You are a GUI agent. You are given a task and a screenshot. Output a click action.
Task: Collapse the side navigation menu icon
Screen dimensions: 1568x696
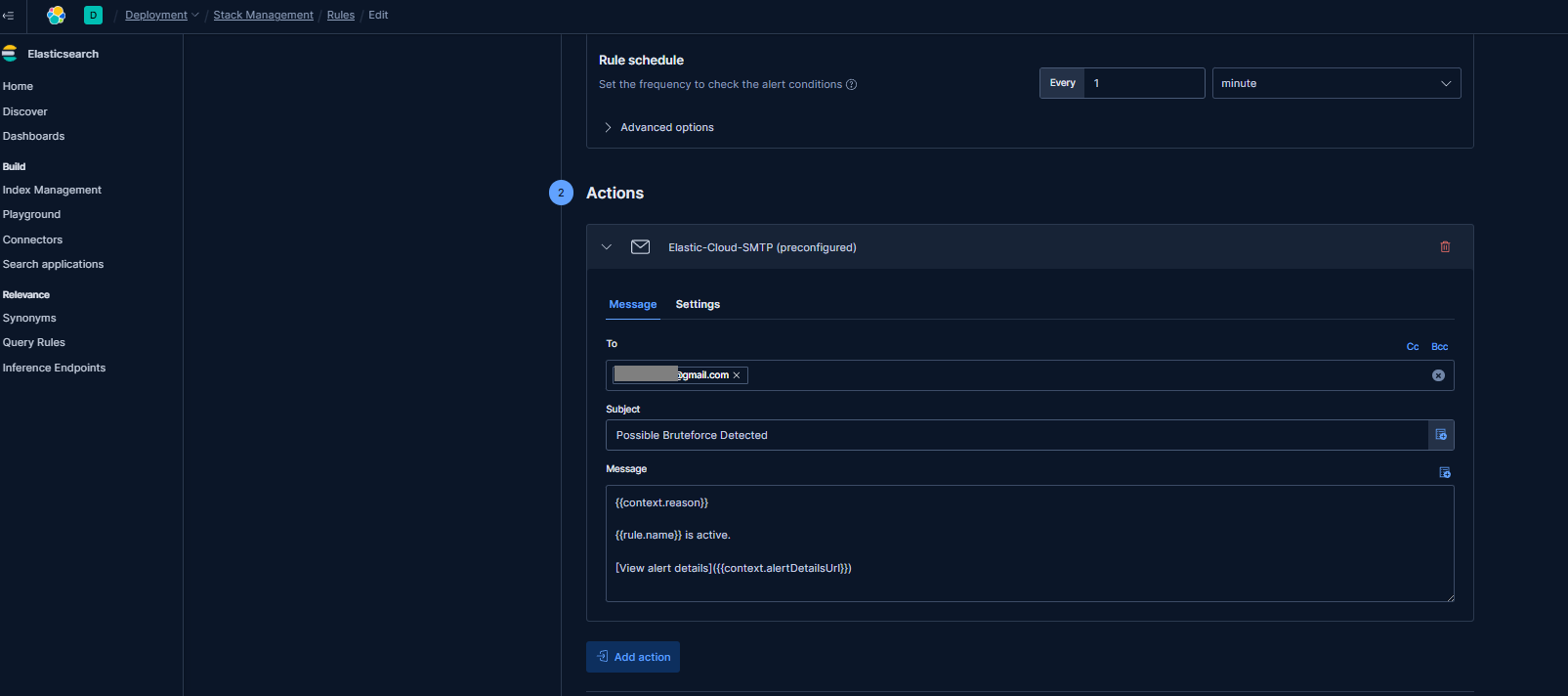click(x=9, y=15)
